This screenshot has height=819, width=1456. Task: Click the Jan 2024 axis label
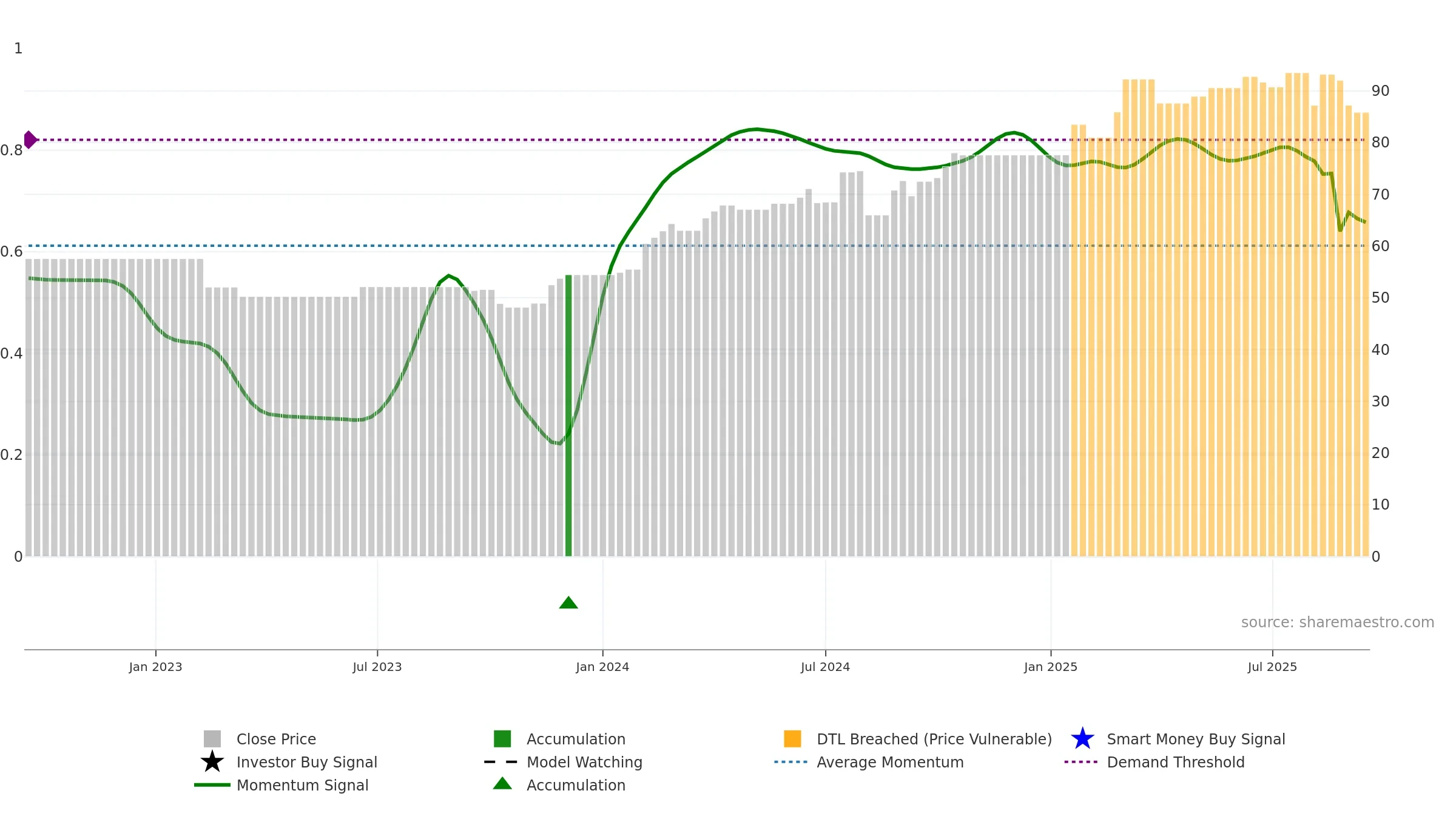click(602, 667)
